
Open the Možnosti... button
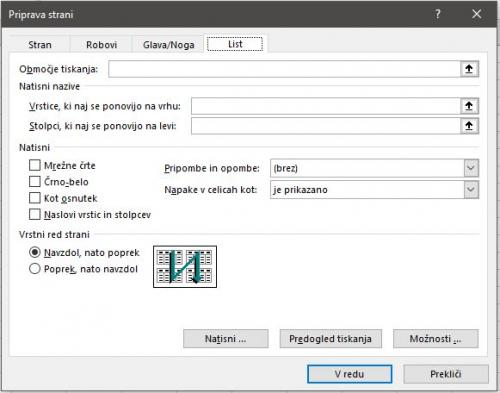tap(436, 339)
